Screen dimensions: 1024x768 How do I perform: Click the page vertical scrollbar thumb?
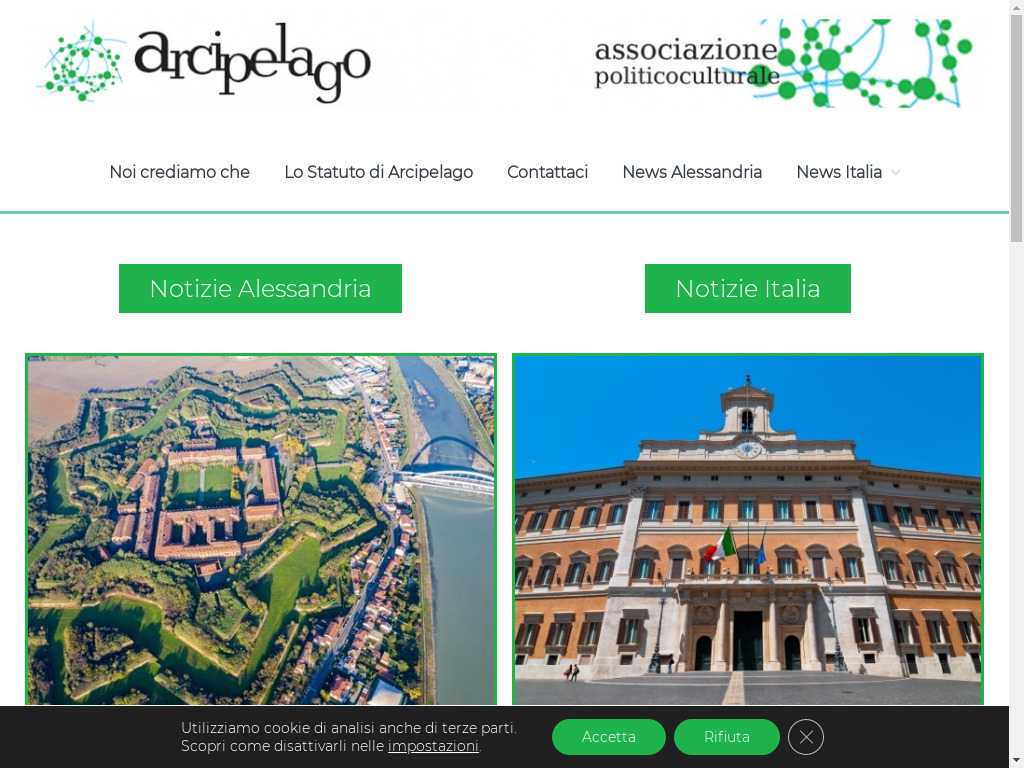[1016, 127]
